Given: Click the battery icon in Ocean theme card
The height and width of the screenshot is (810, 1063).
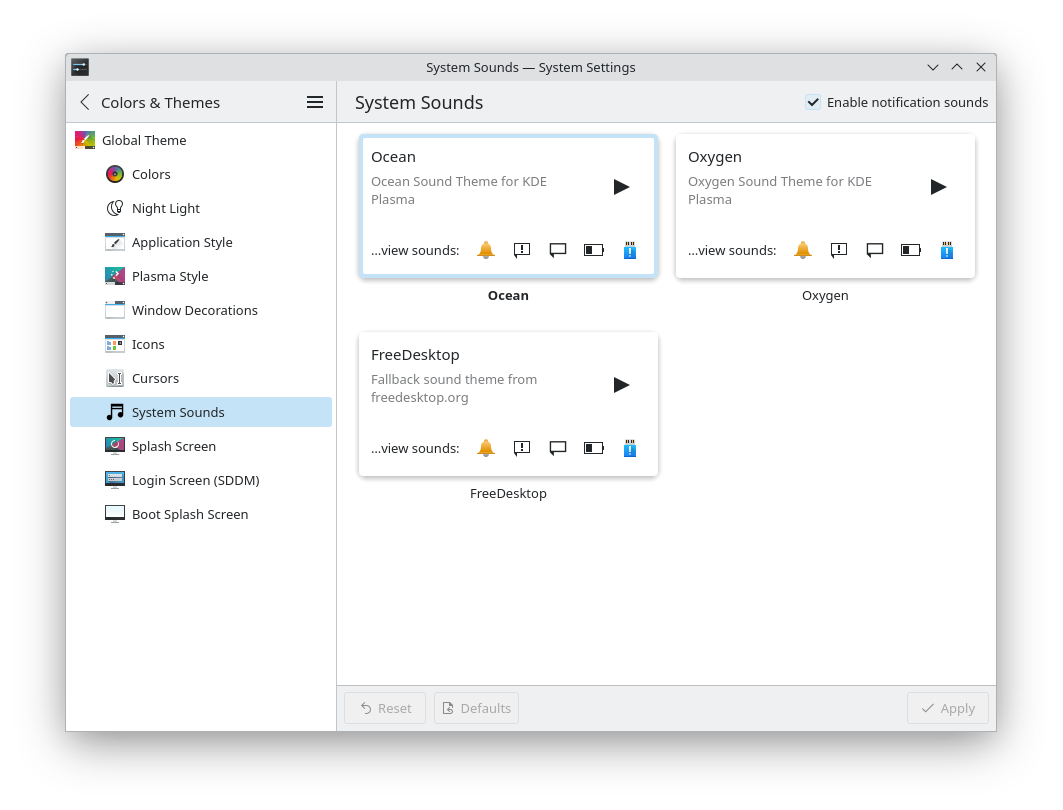Looking at the screenshot, I should [x=594, y=250].
